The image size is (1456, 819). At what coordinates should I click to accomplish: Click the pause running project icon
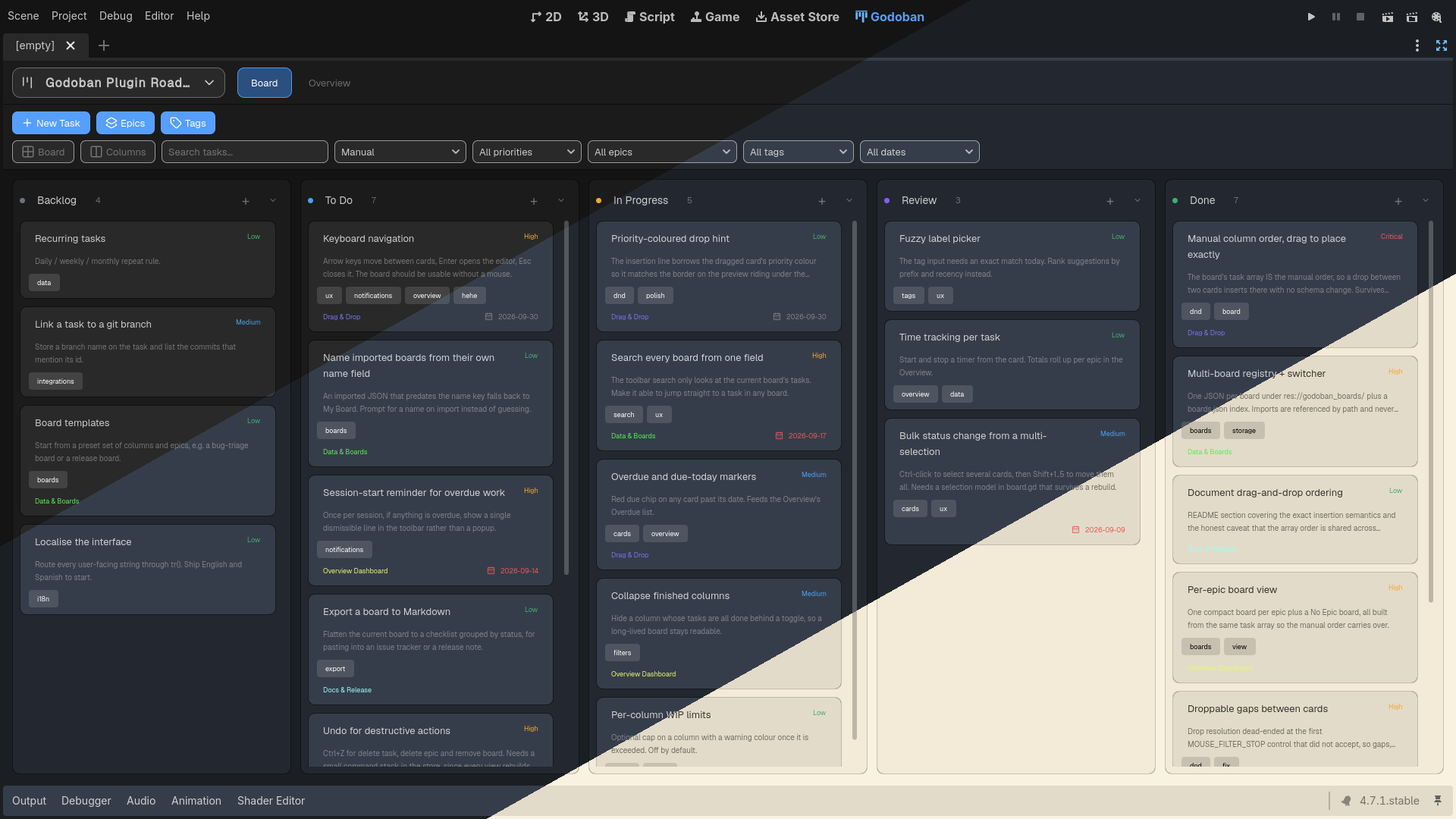click(x=1336, y=17)
